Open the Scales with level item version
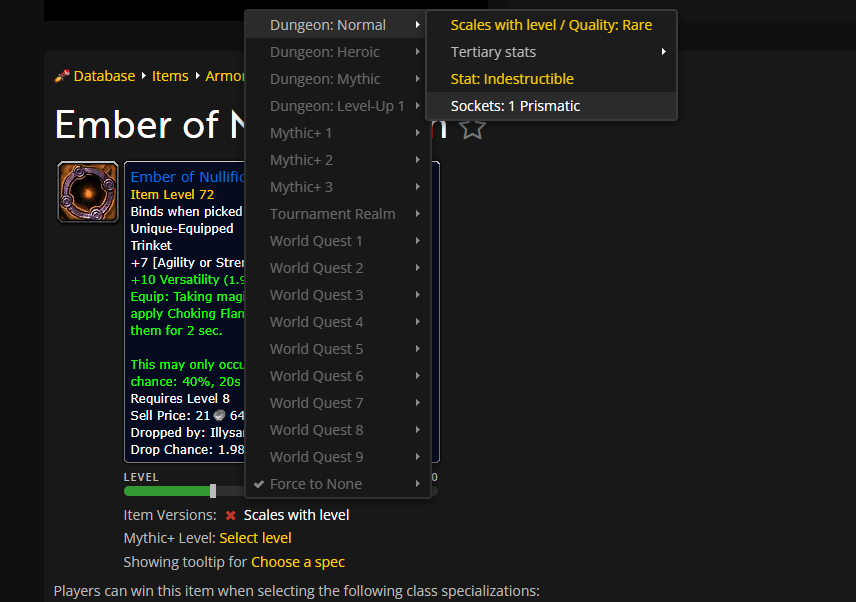The height and width of the screenshot is (602, 856). point(296,515)
